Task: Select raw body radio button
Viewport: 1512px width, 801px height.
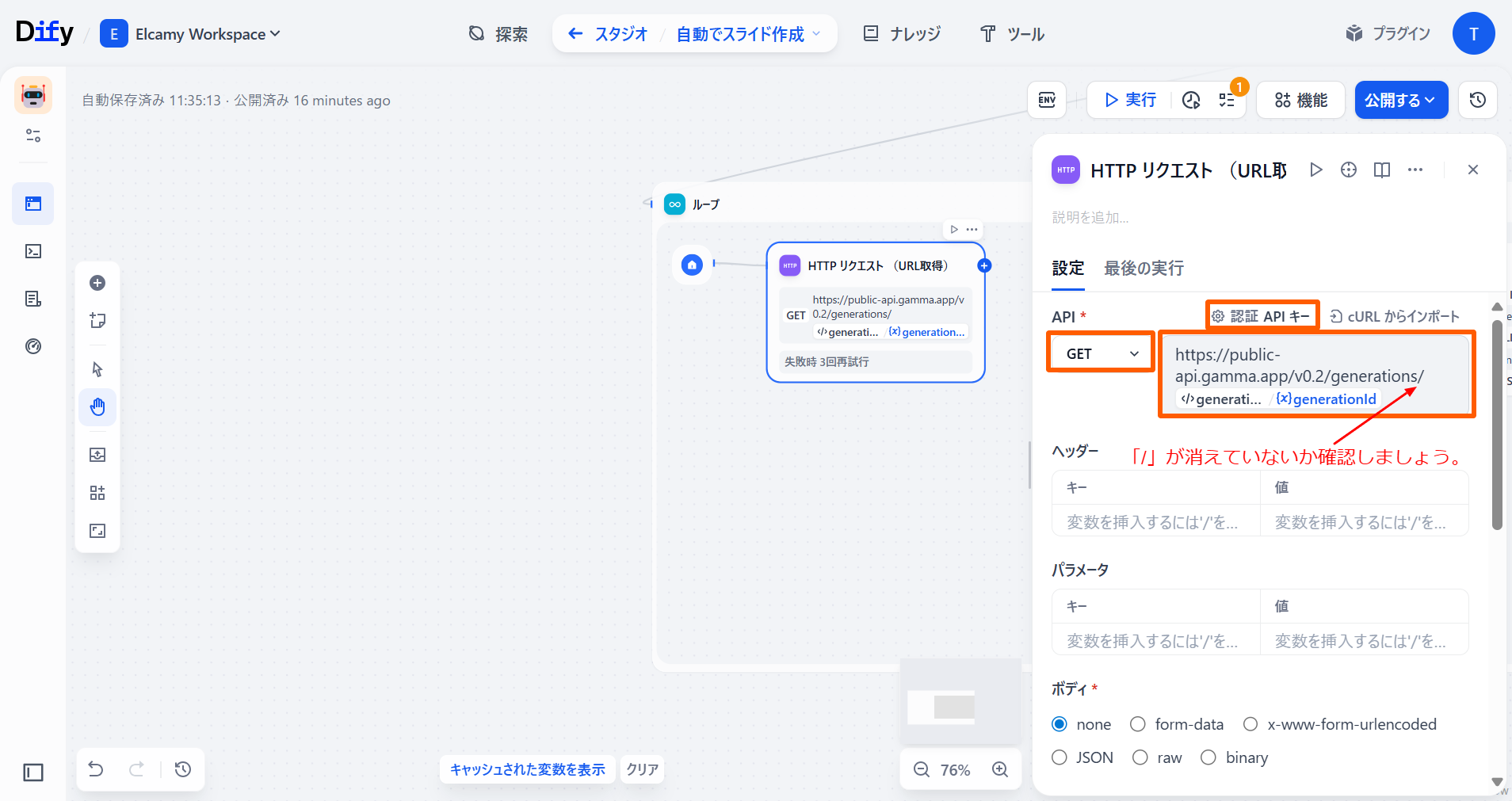Action: point(1140,757)
